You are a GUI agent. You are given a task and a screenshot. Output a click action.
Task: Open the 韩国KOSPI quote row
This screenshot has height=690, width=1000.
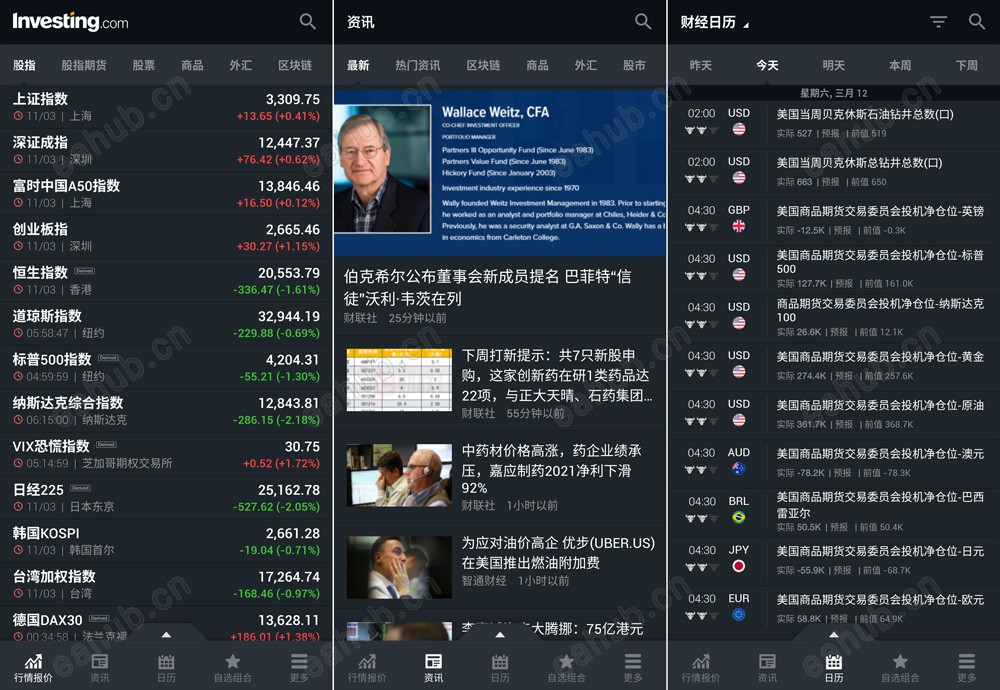pos(166,541)
